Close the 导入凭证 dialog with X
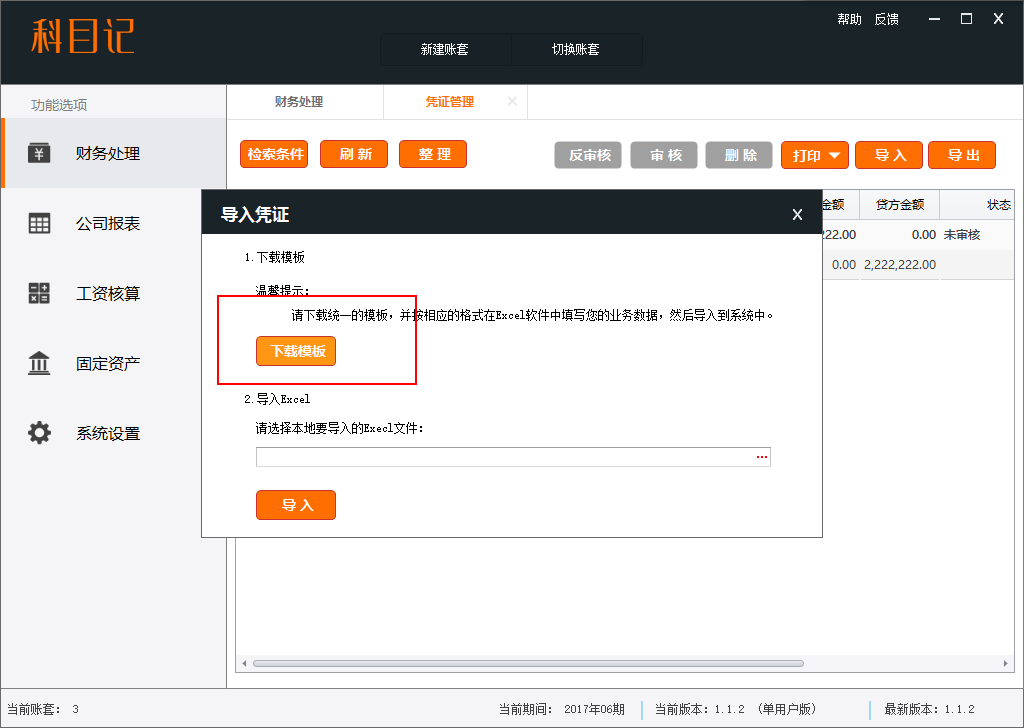Screen dimensions: 1024x728 point(797,214)
